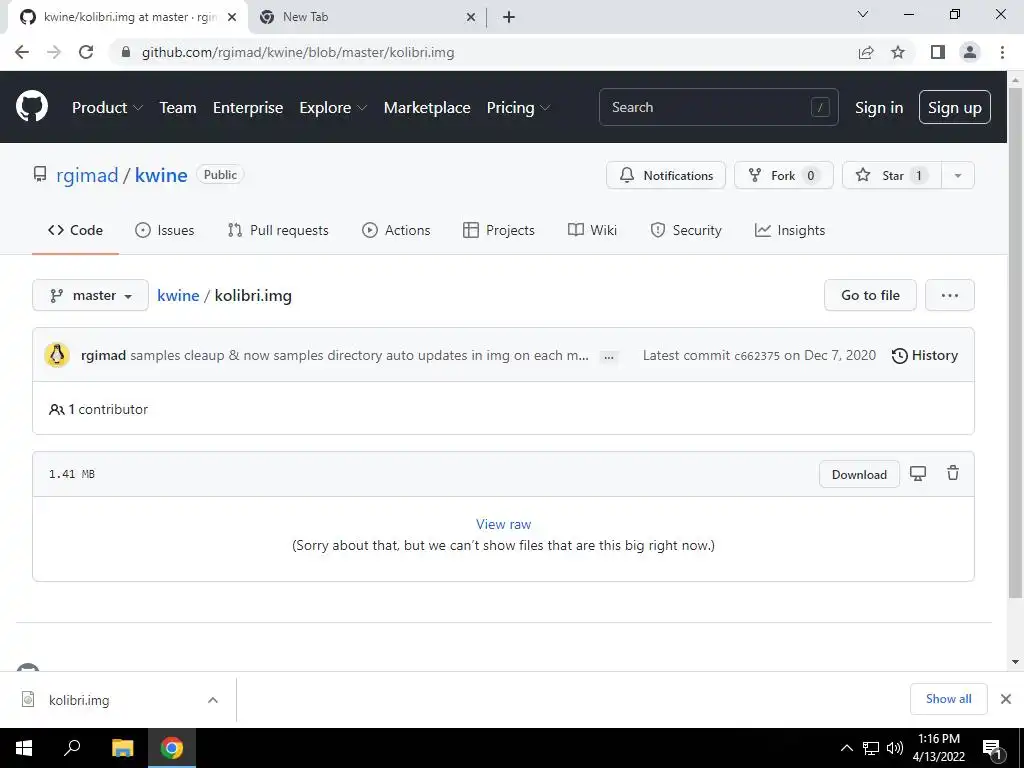
Task: Click the View raw link
Action: [504, 524]
